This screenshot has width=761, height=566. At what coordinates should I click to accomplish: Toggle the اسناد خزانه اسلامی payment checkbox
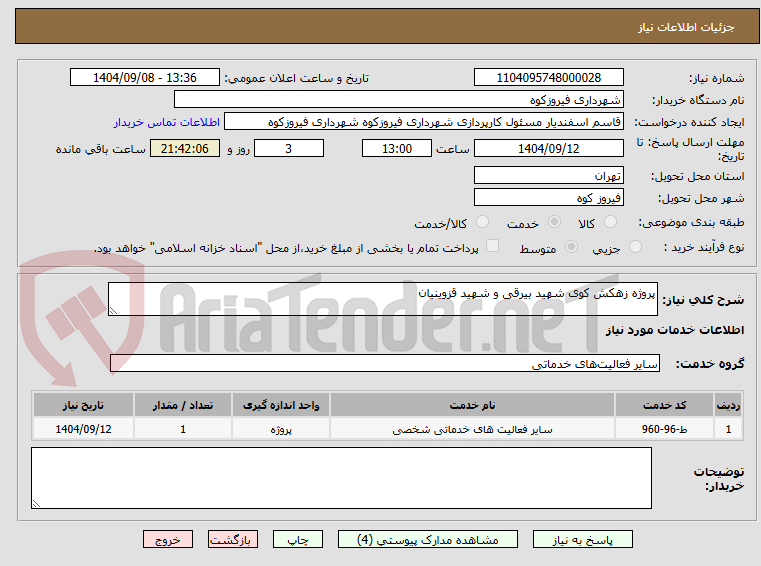493,246
